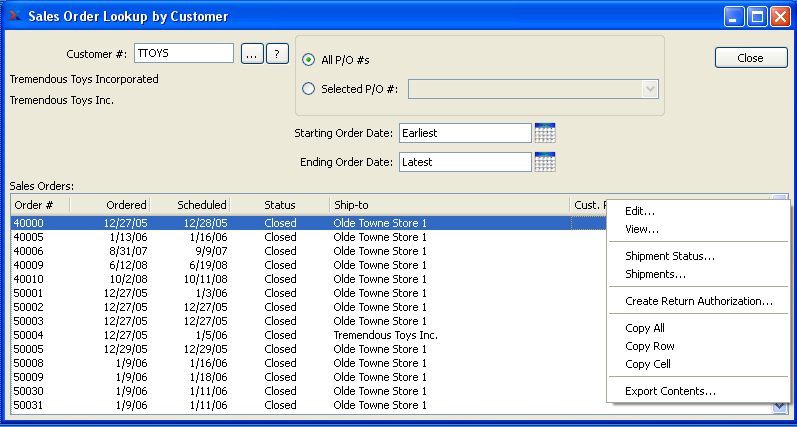The height and width of the screenshot is (427, 797).
Task: Select the All P/O #s option
Action: 308,60
